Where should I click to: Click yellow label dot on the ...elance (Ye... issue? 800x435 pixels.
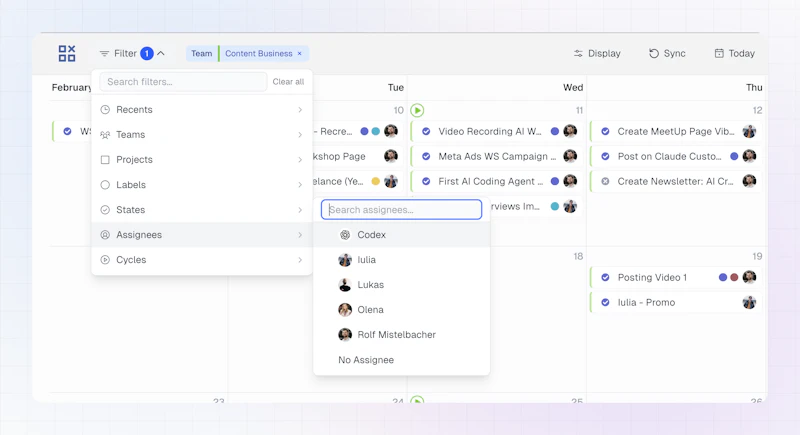point(376,181)
